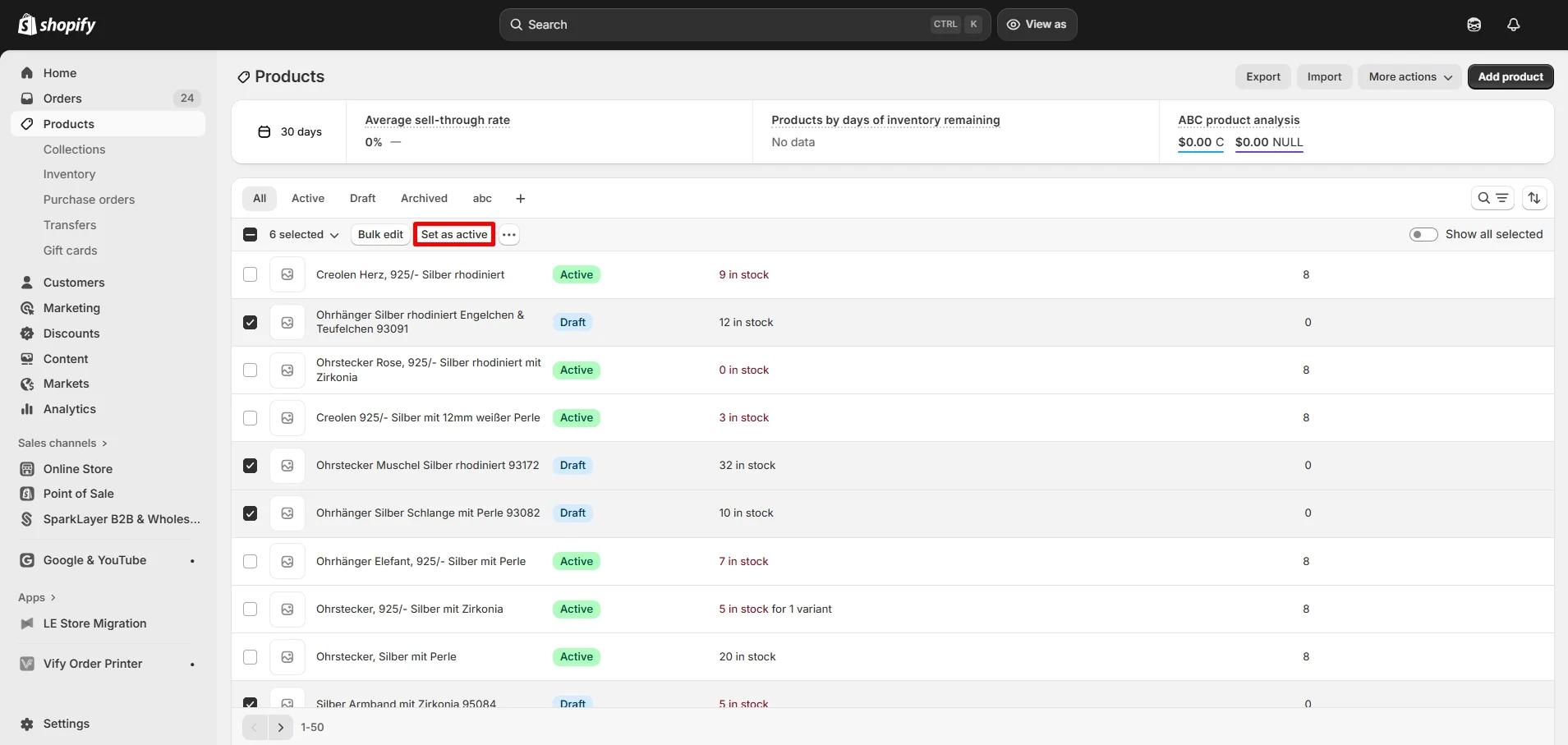Click the Set as active button
The image size is (1568, 745).
(453, 234)
